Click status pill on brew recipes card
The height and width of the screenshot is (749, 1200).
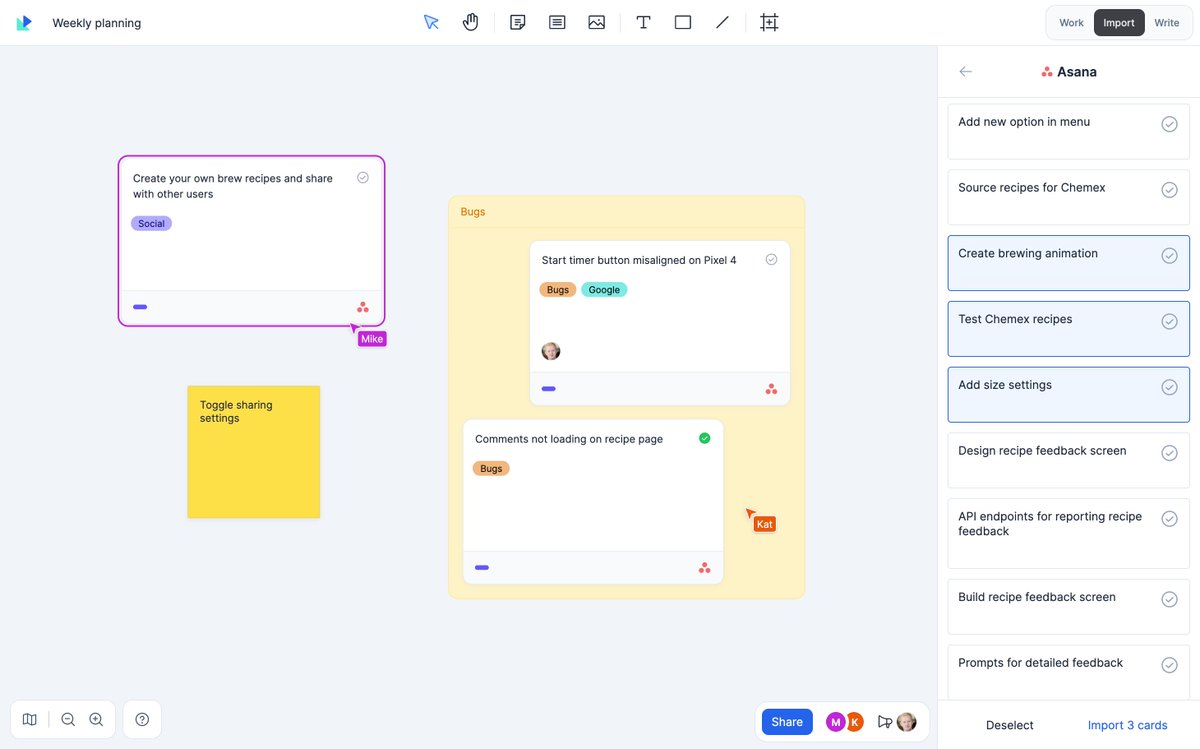pos(140,307)
